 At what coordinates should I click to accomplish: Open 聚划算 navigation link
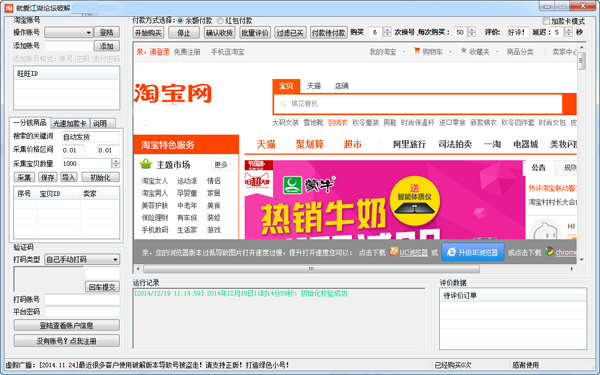pyautogui.click(x=310, y=144)
